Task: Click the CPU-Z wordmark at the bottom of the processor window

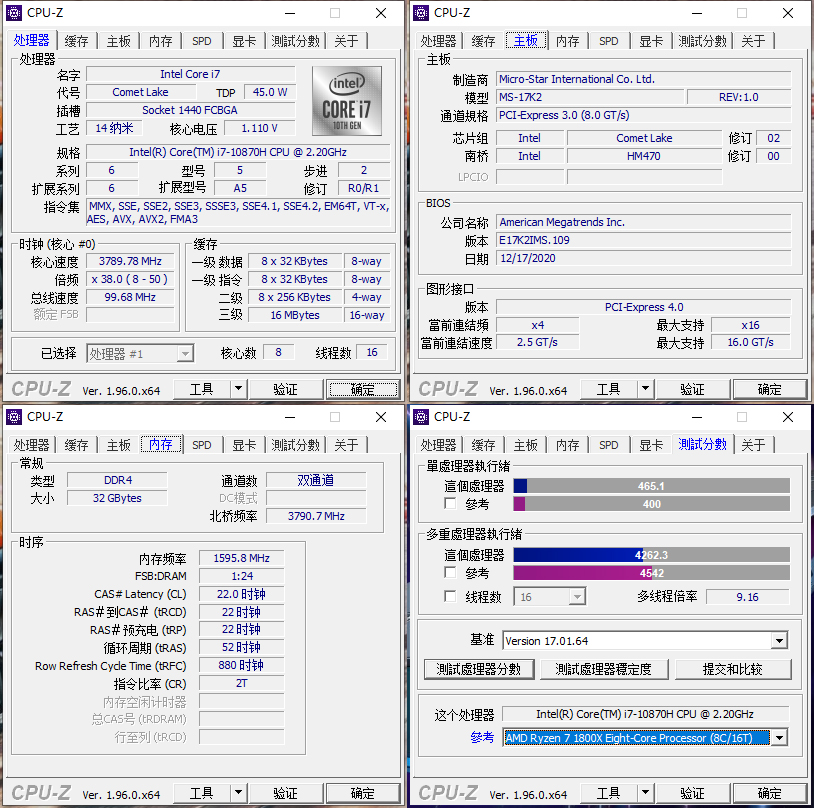Action: pos(40,389)
